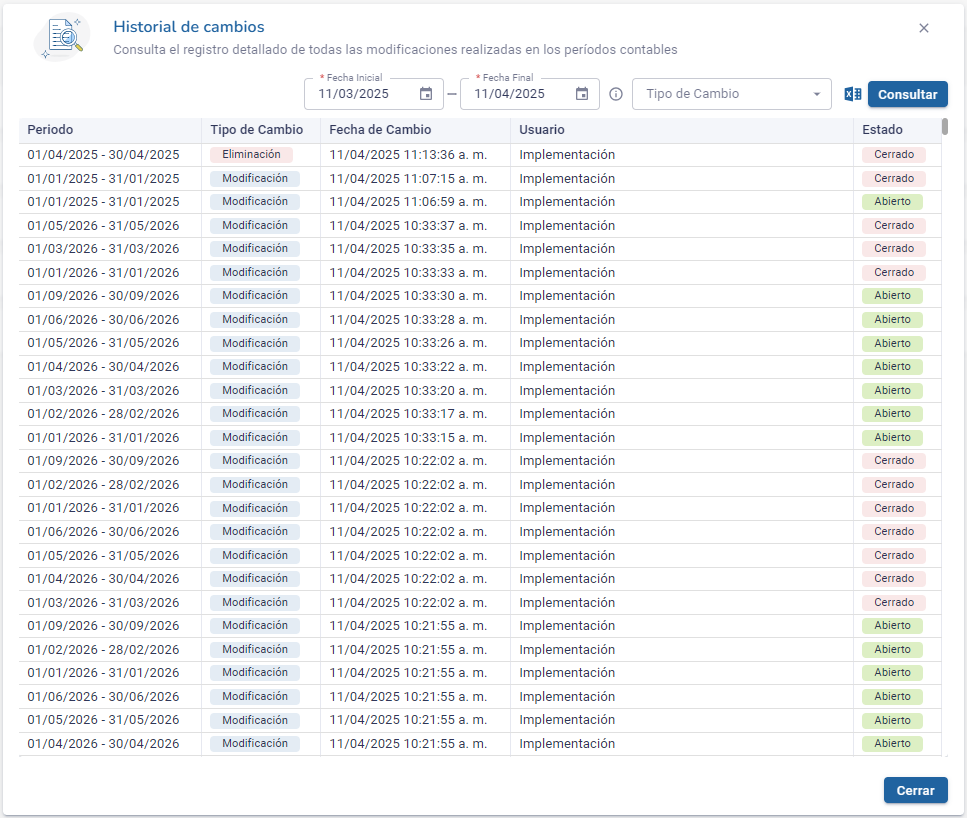Select change date 11/04/2025 11:13:36 a. m.

(x=408, y=155)
